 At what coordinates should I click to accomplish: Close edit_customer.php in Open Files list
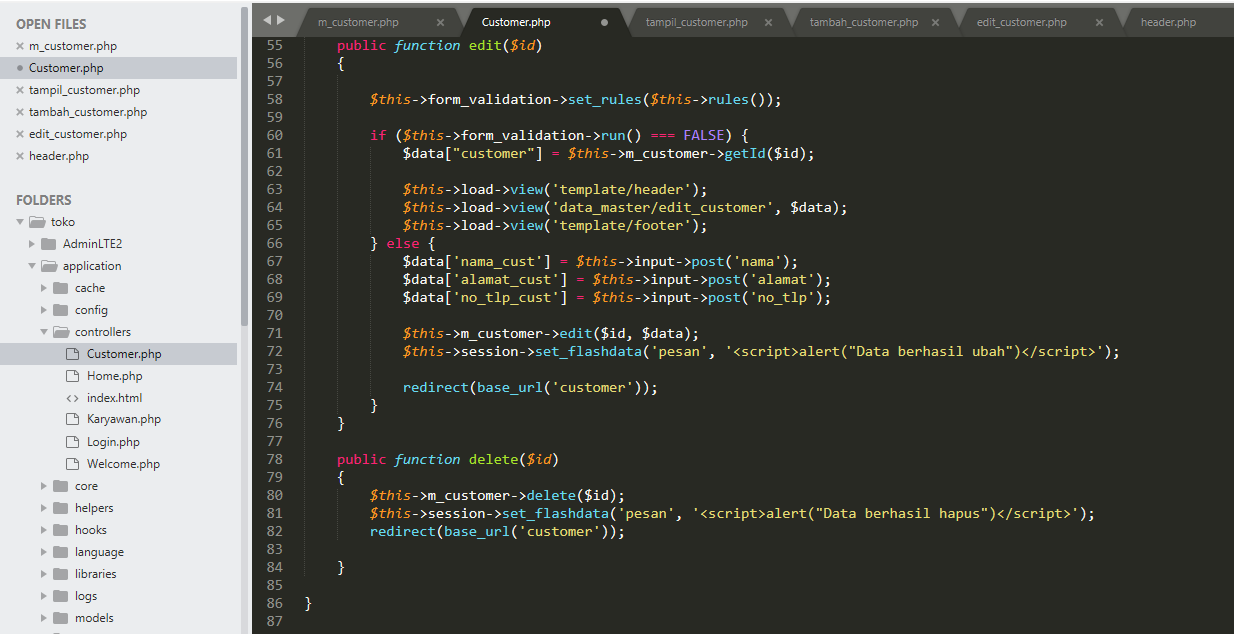tap(20, 134)
